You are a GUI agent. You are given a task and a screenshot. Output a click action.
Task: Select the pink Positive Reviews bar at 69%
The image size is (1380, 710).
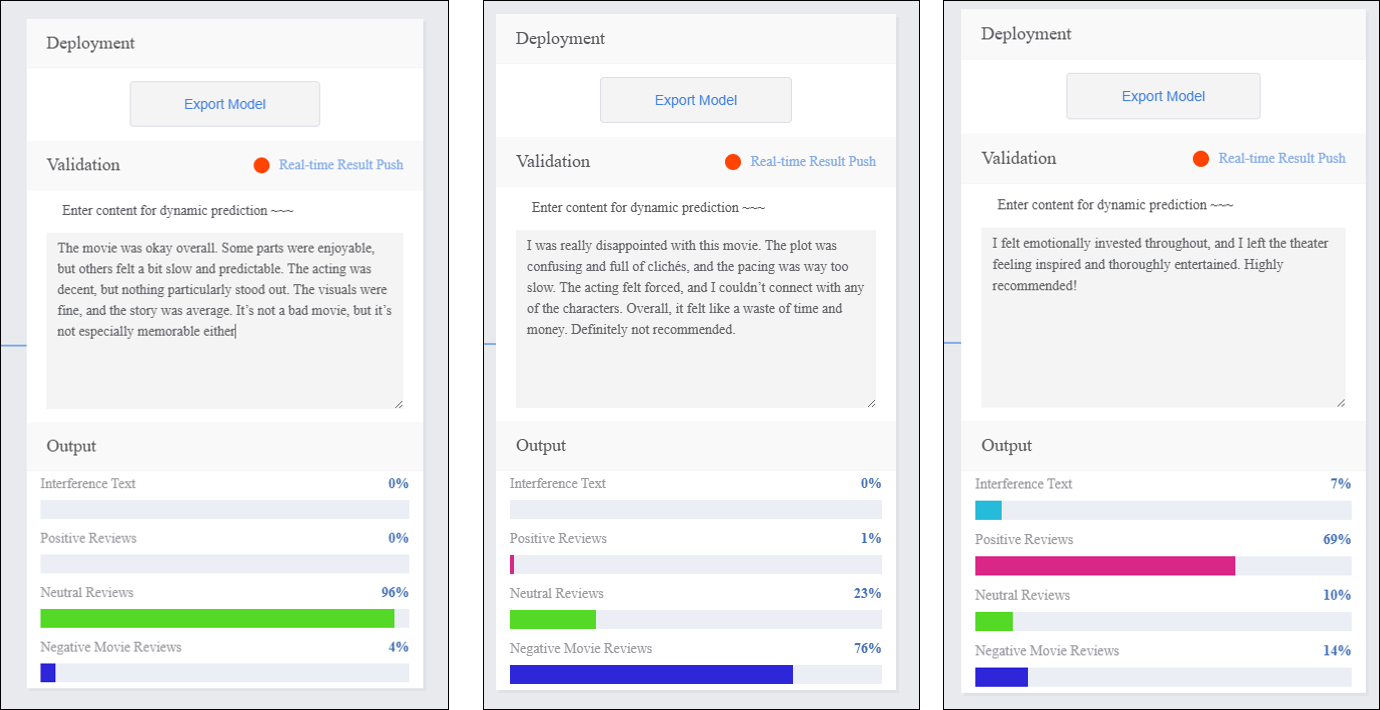coord(1105,566)
